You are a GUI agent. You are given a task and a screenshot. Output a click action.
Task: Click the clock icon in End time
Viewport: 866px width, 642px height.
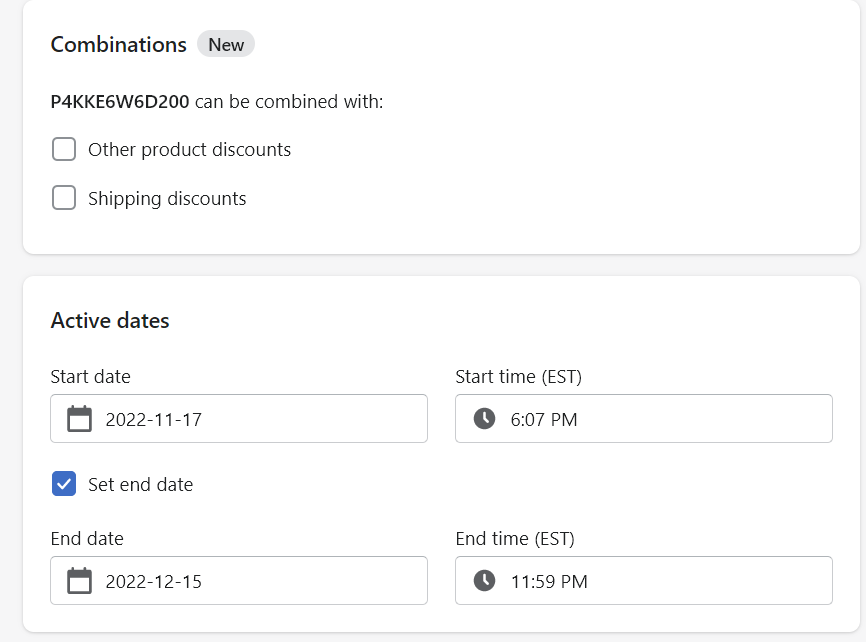484,581
